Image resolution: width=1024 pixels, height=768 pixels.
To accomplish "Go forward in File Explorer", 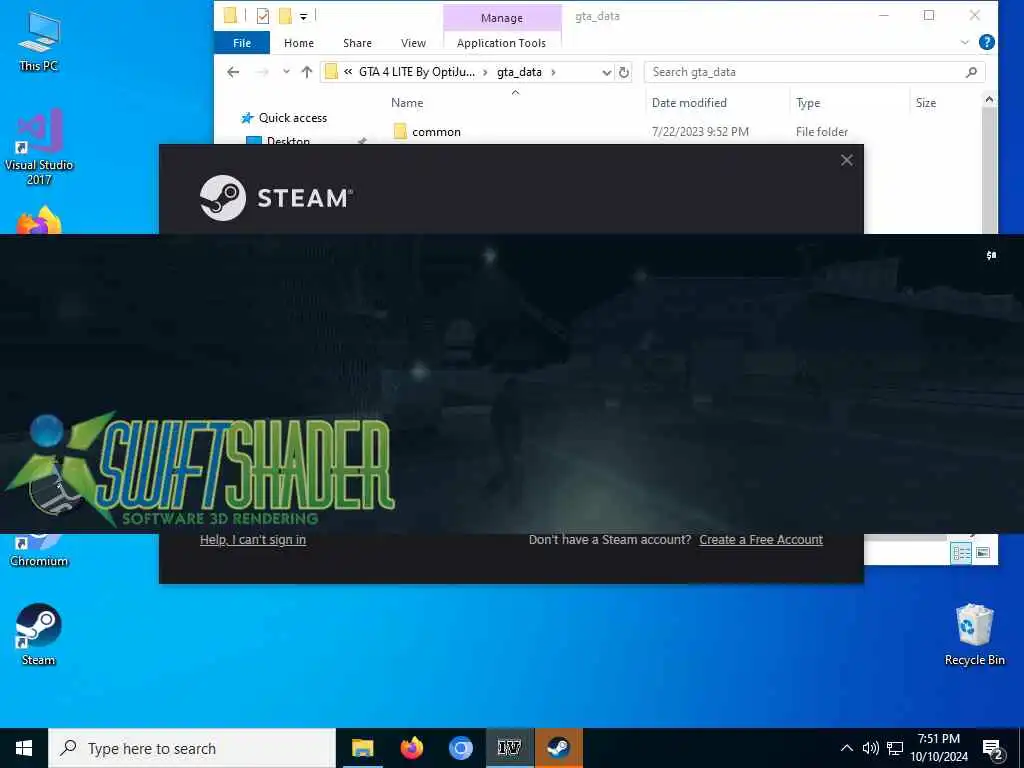I will point(262,72).
